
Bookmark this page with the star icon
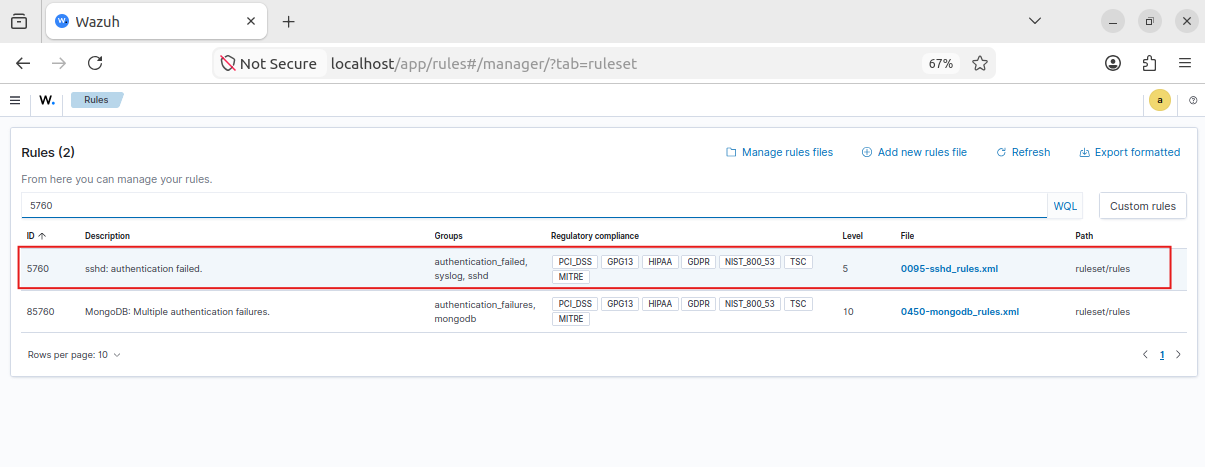pos(980,63)
